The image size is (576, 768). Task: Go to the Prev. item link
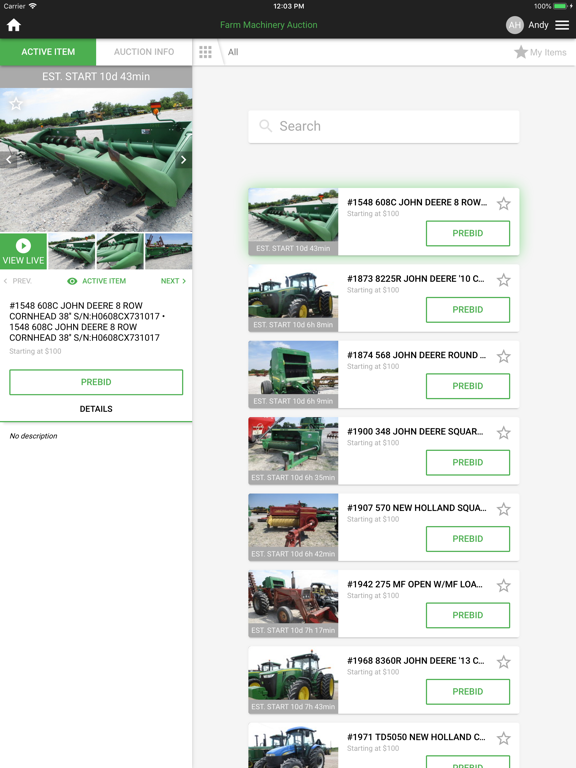click(18, 281)
